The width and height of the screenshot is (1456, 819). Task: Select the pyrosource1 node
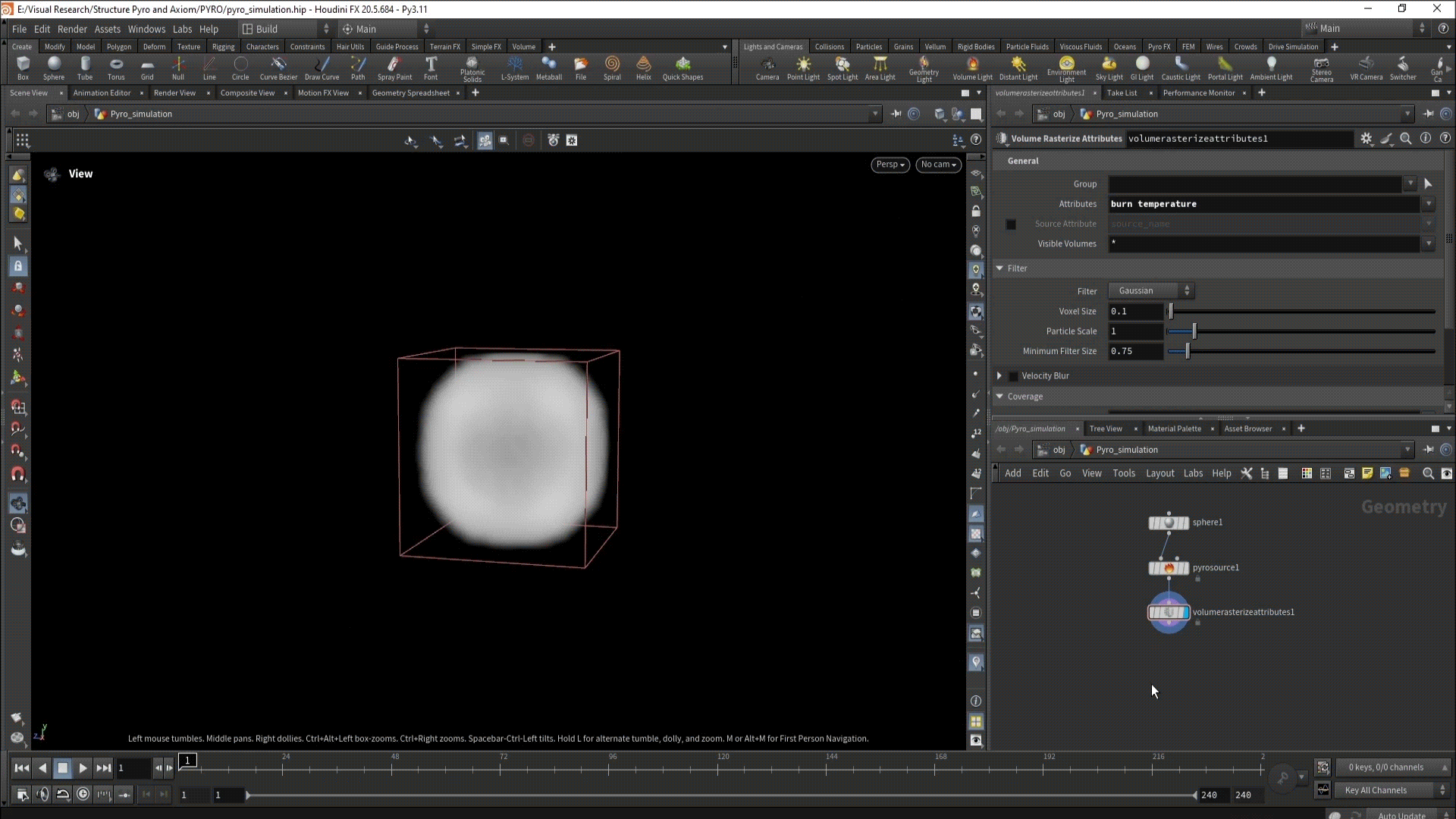[1169, 568]
